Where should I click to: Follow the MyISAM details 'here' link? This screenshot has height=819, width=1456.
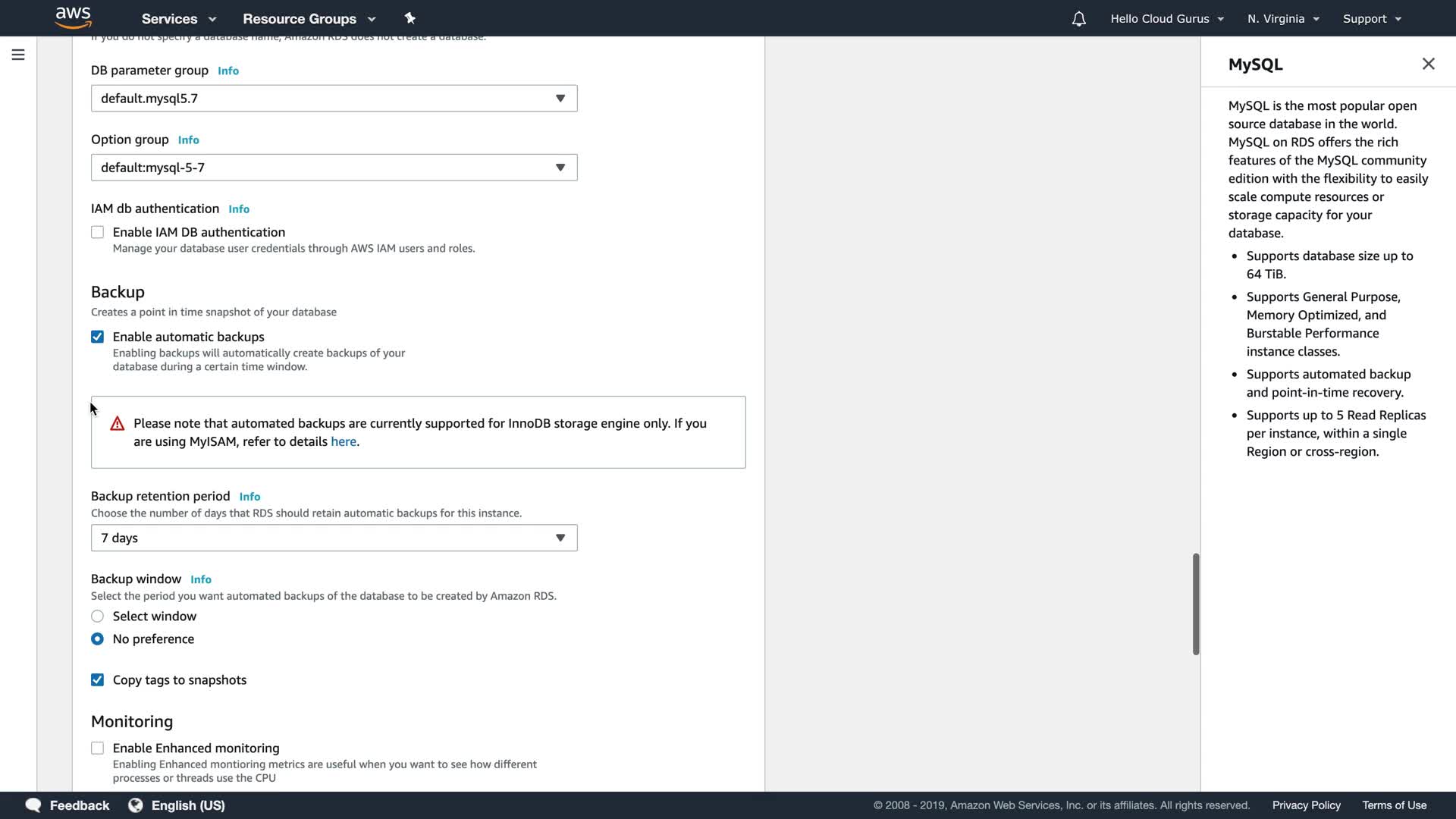pos(343,441)
